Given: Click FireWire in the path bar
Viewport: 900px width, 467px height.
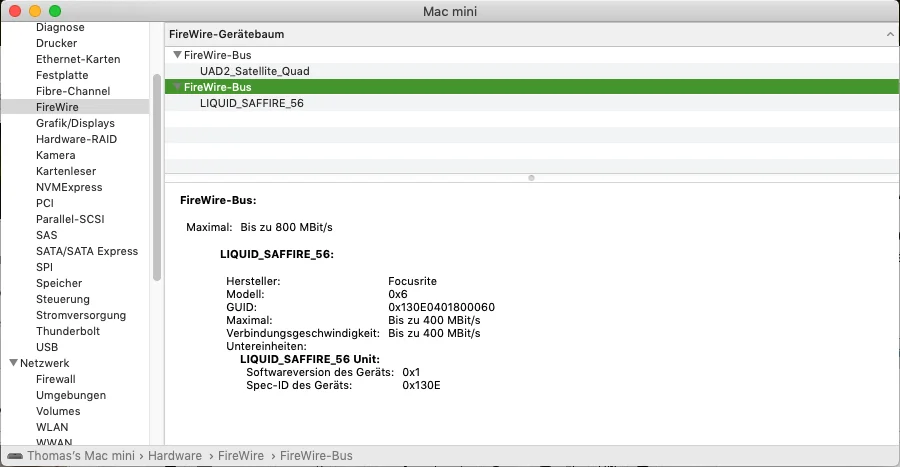Looking at the screenshot, I should click(241, 456).
